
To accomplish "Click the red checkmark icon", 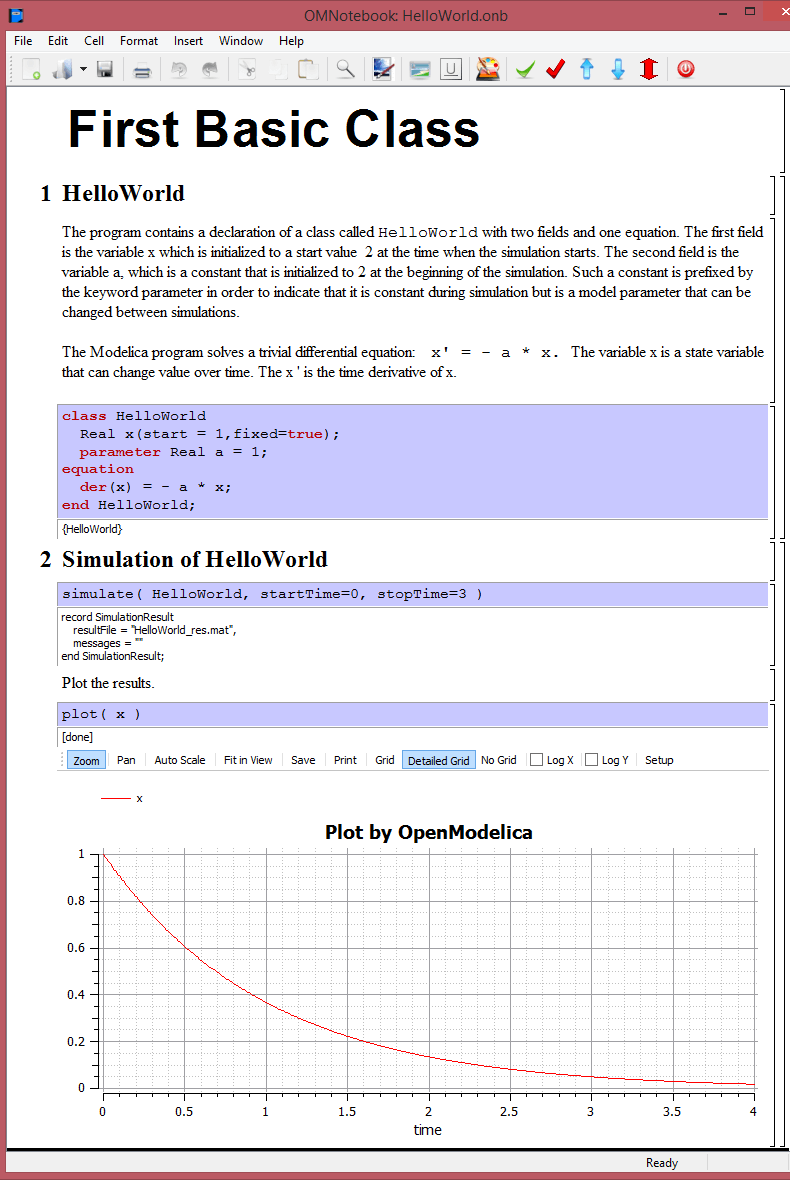I will point(556,69).
